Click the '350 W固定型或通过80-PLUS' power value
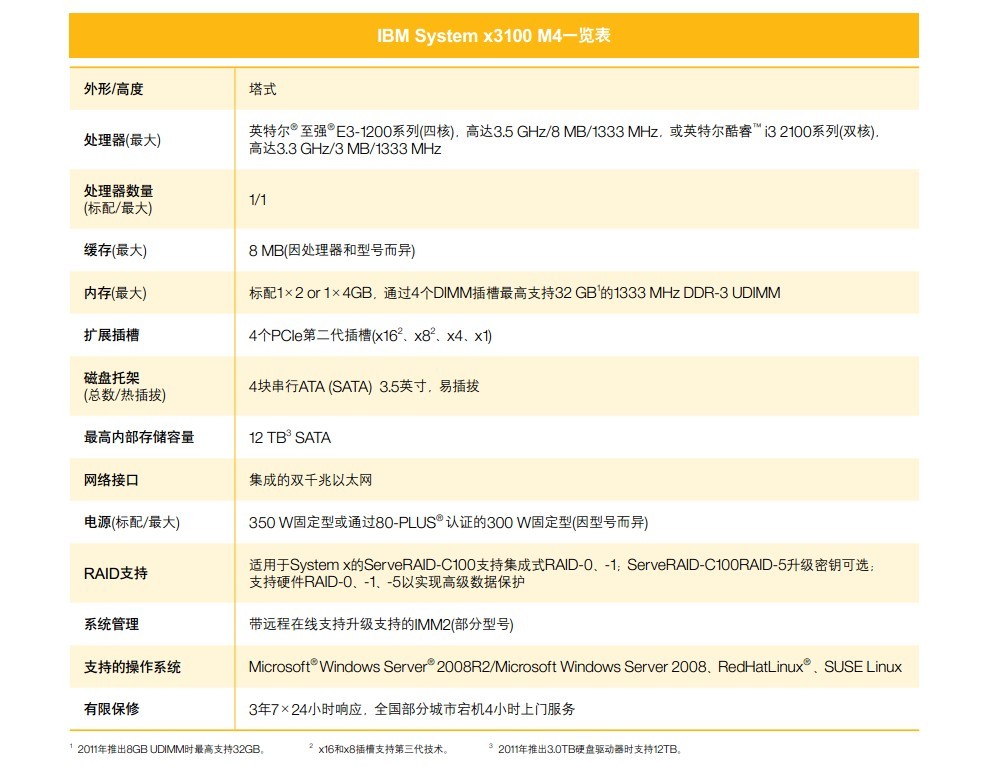This screenshot has width=989, height=767. pos(448,522)
